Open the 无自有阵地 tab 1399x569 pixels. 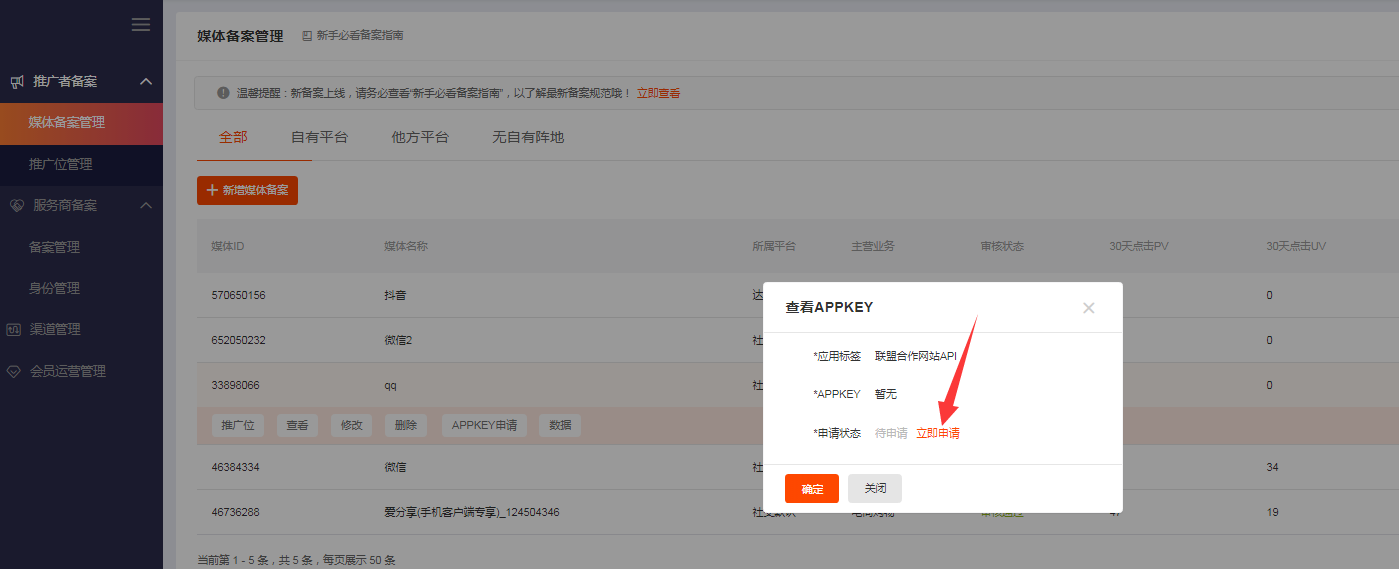[528, 137]
